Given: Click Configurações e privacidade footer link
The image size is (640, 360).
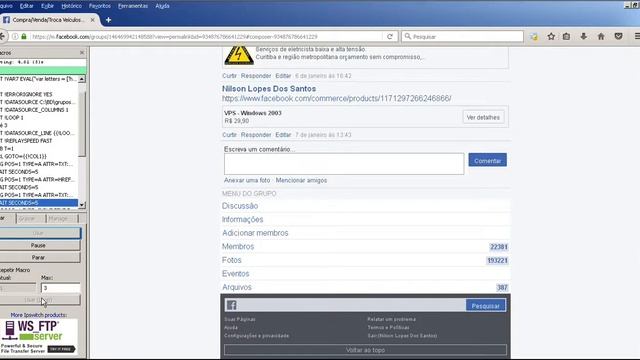Looking at the screenshot, I should pyautogui.click(x=256, y=336).
